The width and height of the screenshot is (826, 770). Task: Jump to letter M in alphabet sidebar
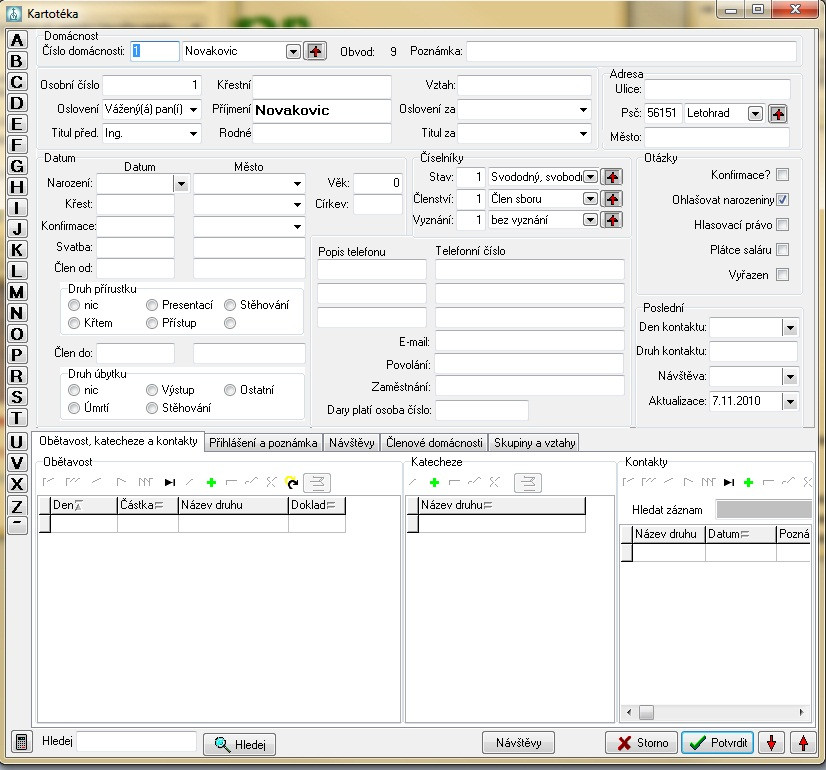pos(16,291)
